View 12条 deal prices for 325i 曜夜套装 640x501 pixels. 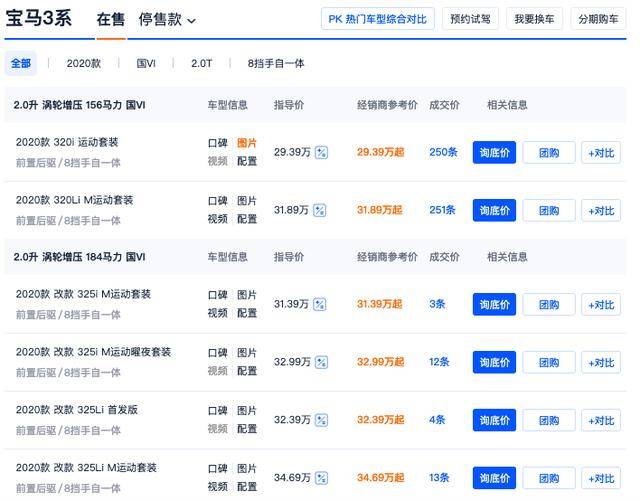439,362
